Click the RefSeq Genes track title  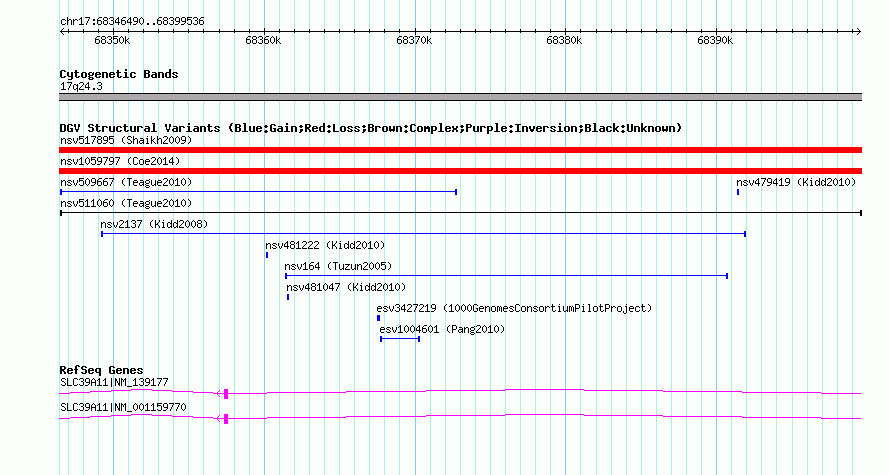point(102,370)
